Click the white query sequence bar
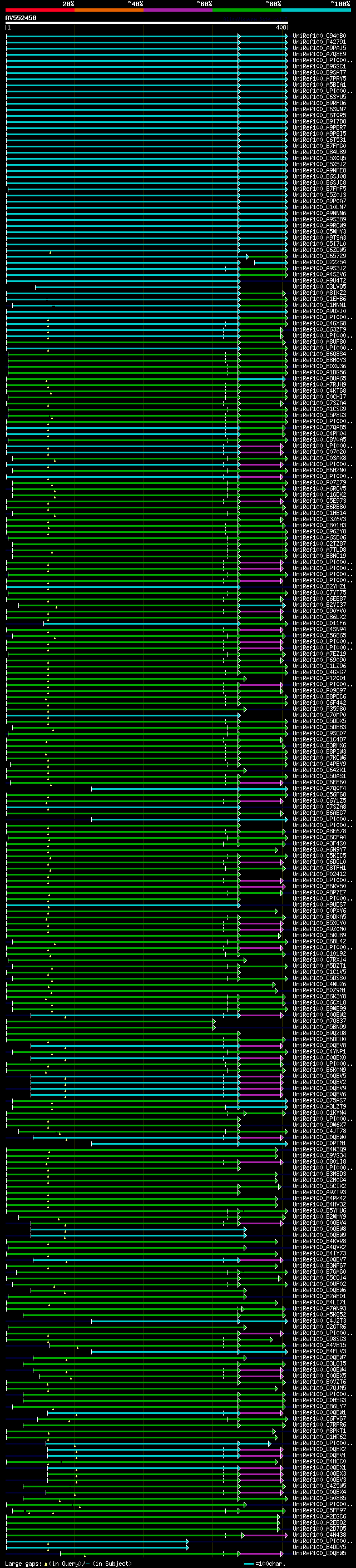 (147, 23)
